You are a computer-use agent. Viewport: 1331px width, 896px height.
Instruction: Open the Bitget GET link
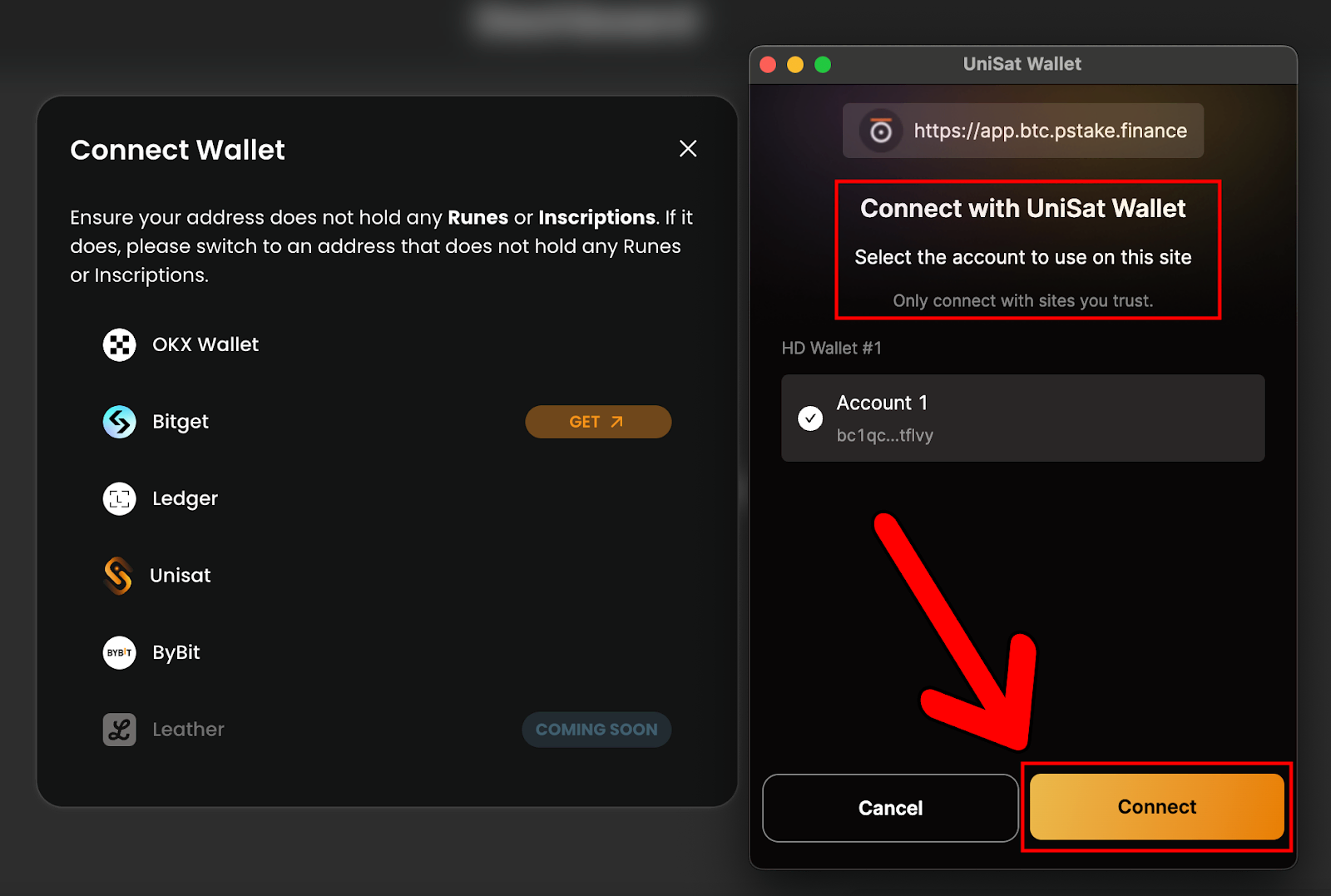pos(598,422)
